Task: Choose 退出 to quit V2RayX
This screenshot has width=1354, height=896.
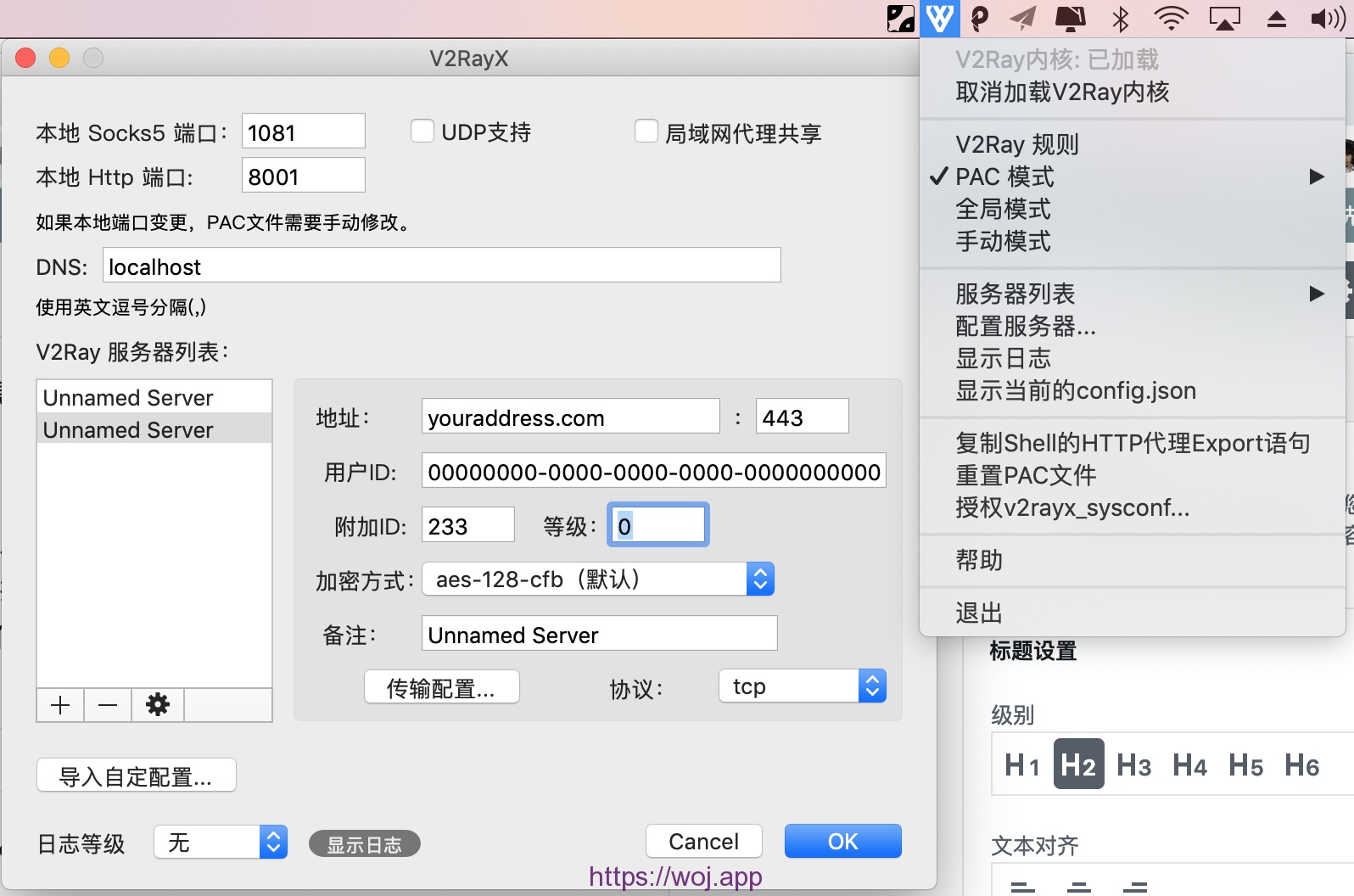Action: (x=1133, y=613)
